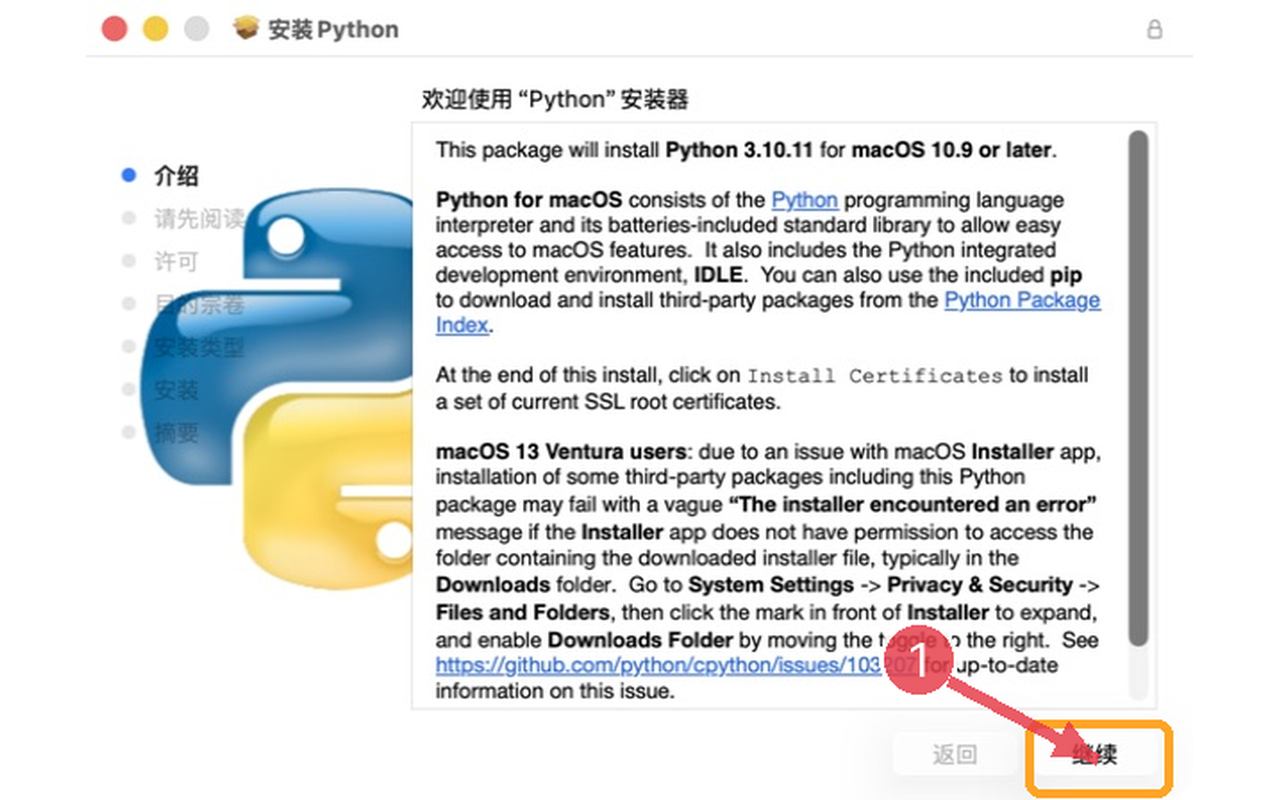Select the 摘要 step in the sidebar
1280x800 pixels.
pos(176,433)
